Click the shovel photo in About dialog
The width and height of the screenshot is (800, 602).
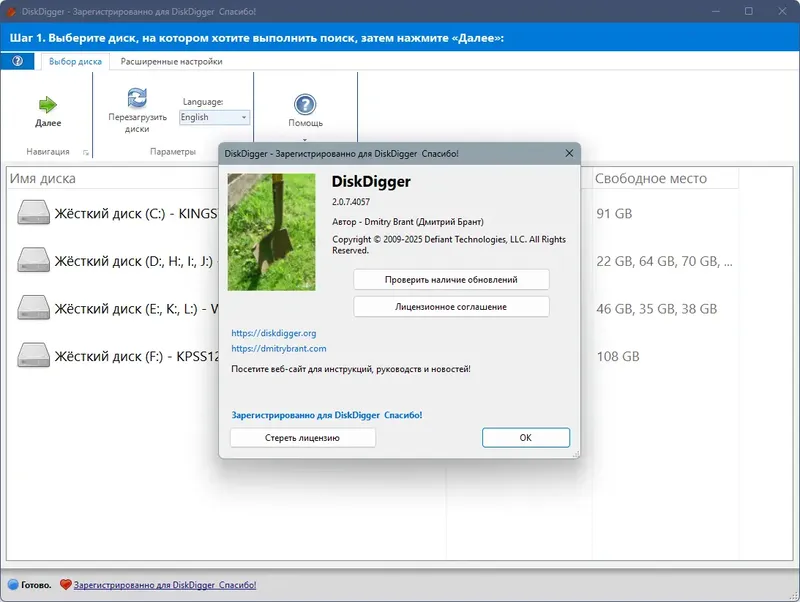click(x=271, y=232)
